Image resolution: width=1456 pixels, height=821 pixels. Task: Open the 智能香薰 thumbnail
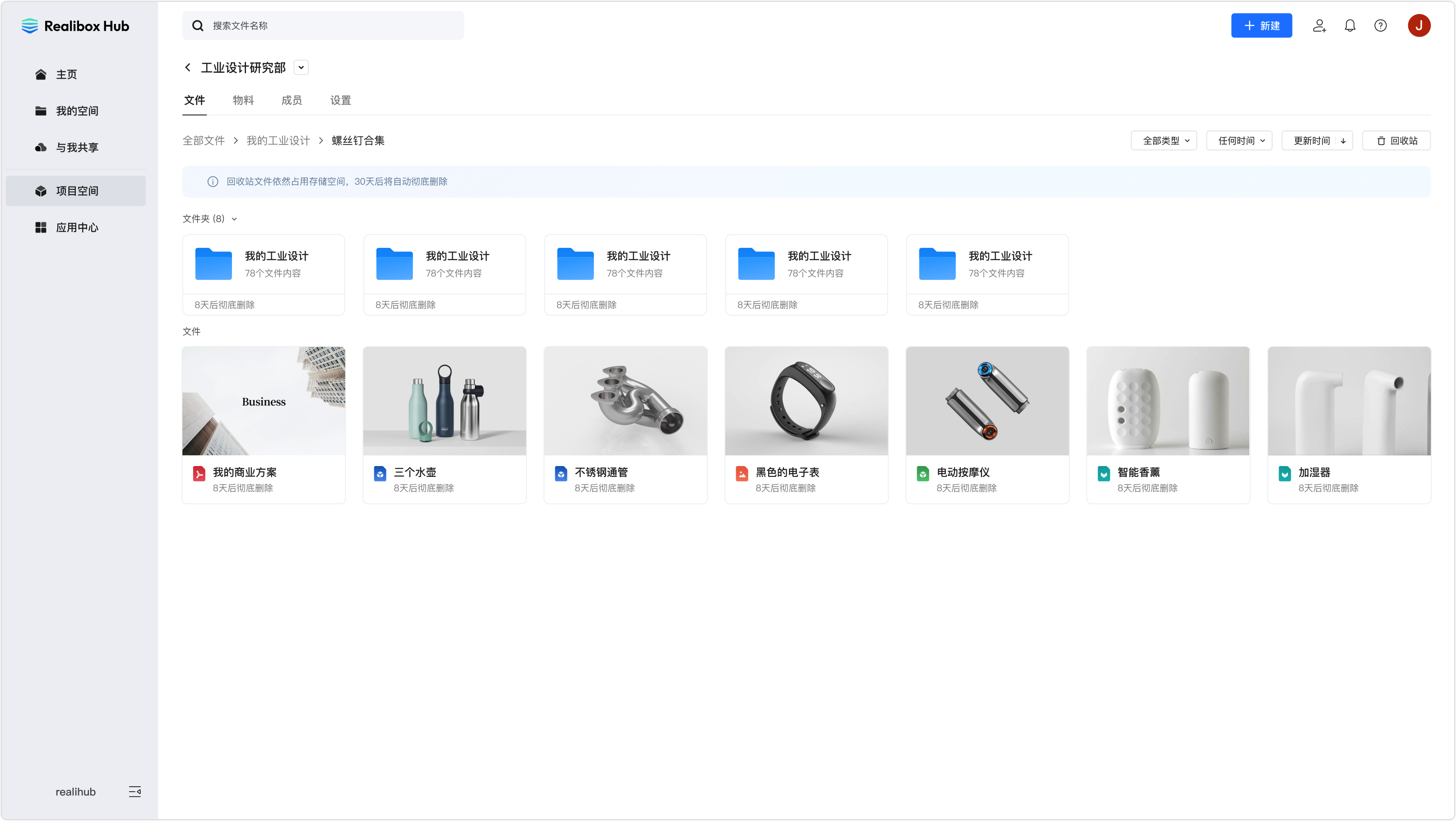(1168, 401)
